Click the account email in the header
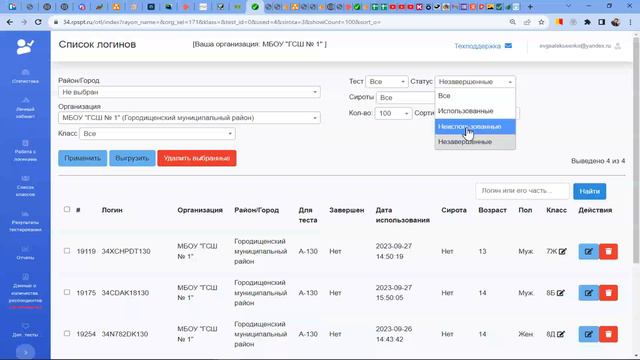The image size is (640, 360). pyautogui.click(x=575, y=46)
